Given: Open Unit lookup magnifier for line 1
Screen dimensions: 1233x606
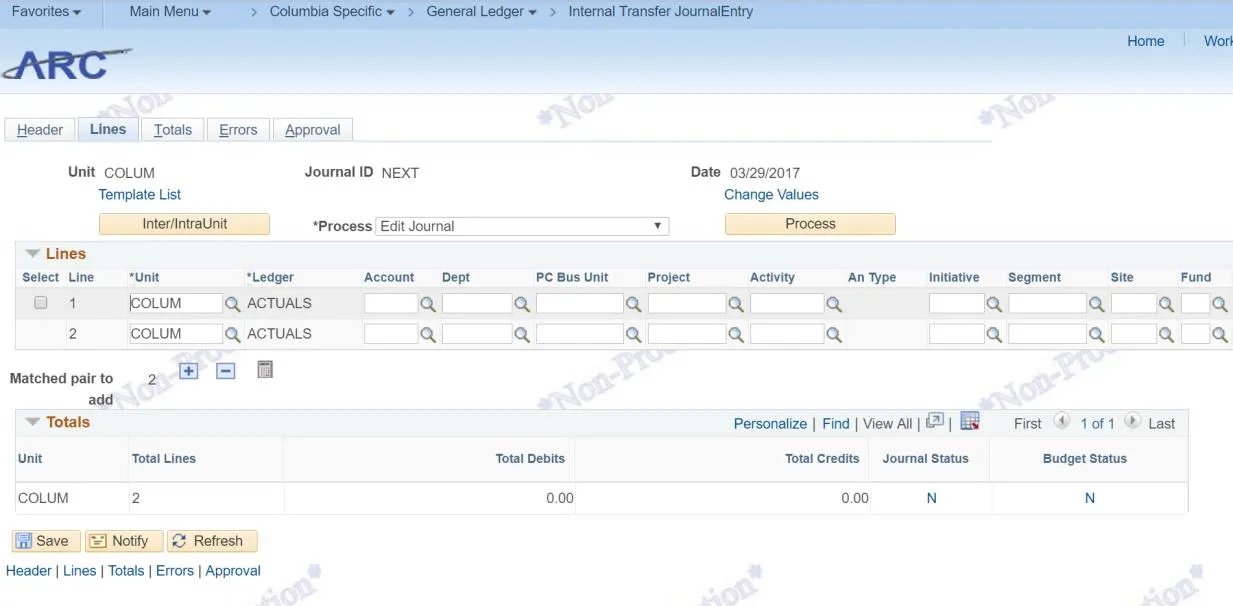Looking at the screenshot, I should coord(232,304).
